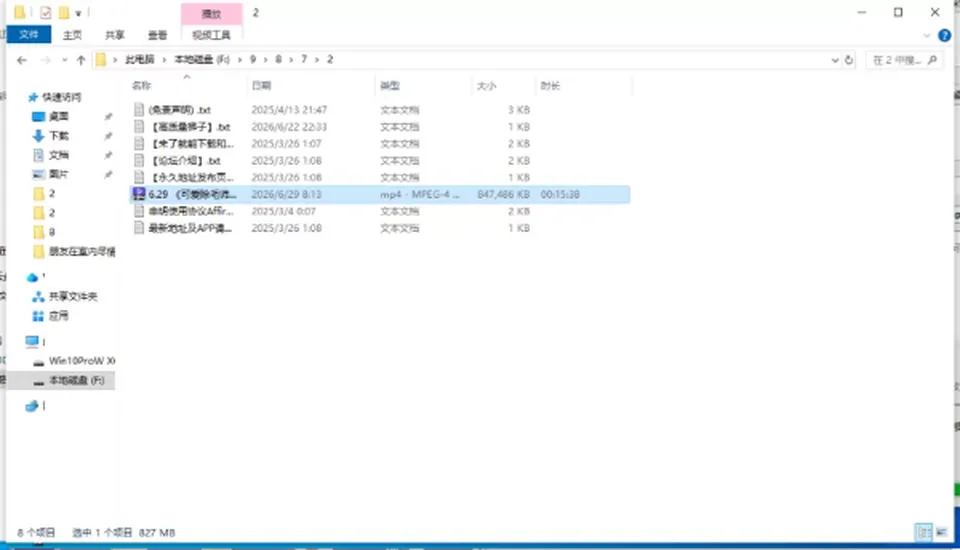960x550 pixels.
Task: Switch to the 共享 ribbon tab
Action: pyautogui.click(x=114, y=35)
